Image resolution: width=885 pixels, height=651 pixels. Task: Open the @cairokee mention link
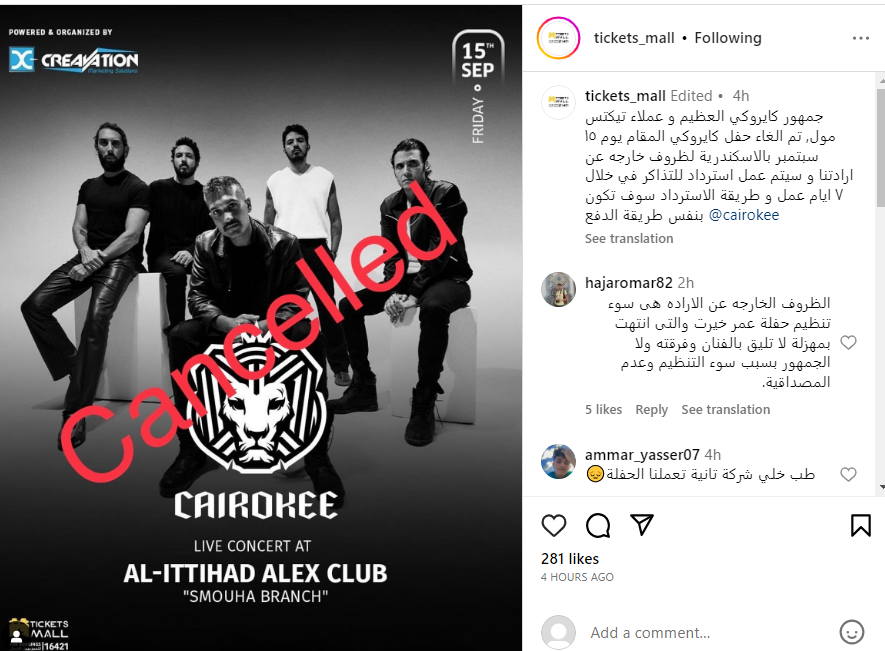(x=743, y=215)
